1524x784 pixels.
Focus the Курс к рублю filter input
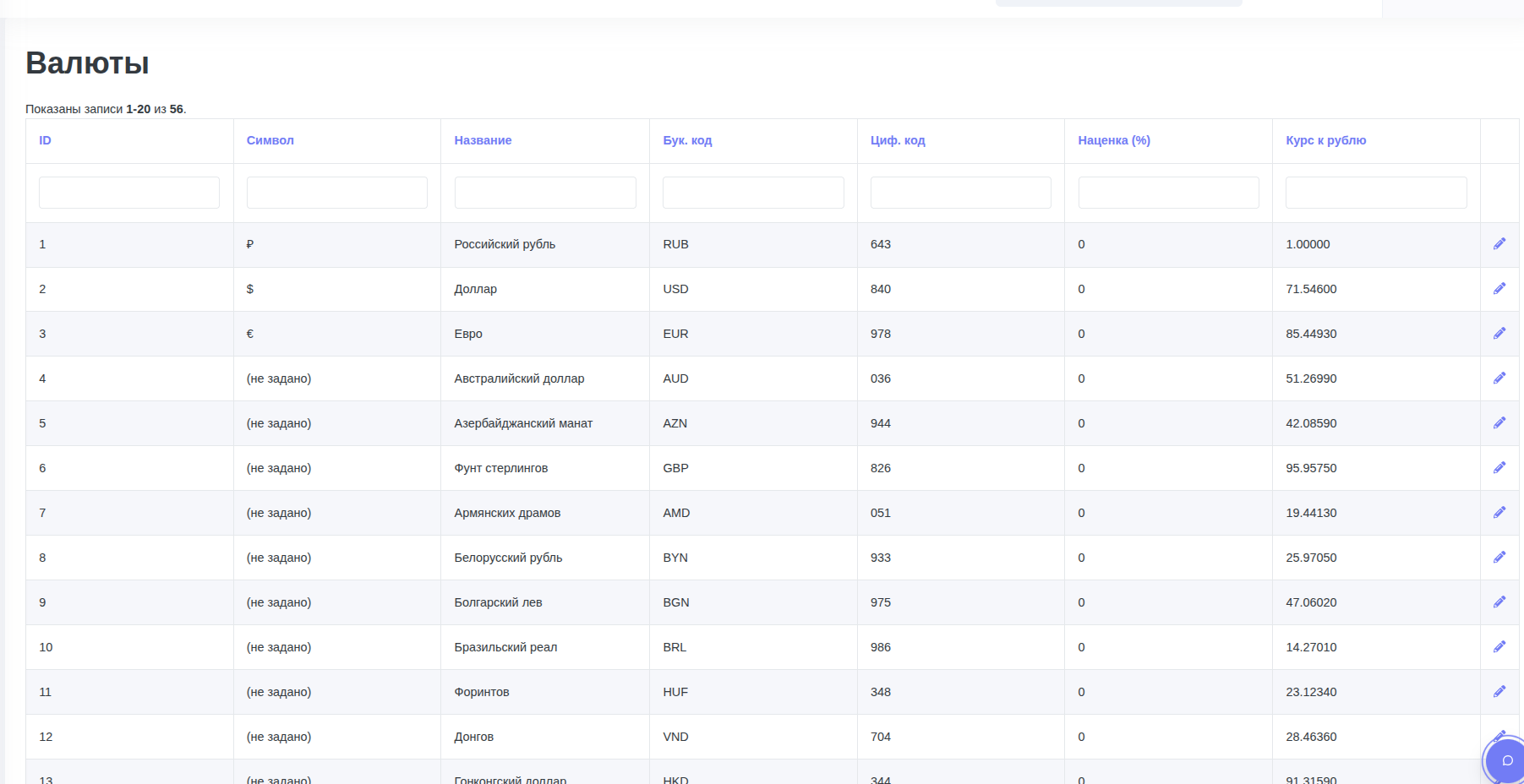(x=1376, y=193)
